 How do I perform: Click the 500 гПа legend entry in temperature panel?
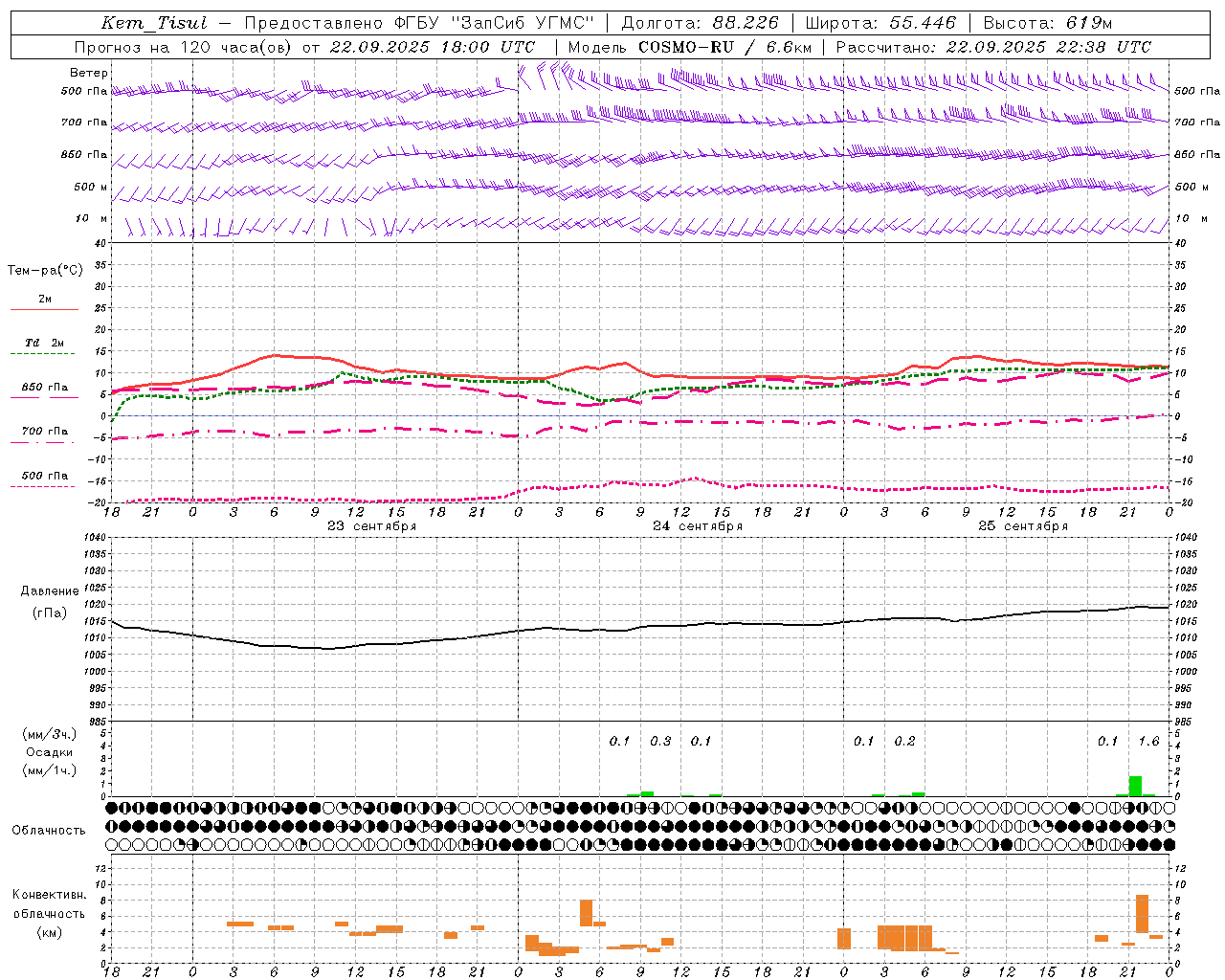coord(45,475)
